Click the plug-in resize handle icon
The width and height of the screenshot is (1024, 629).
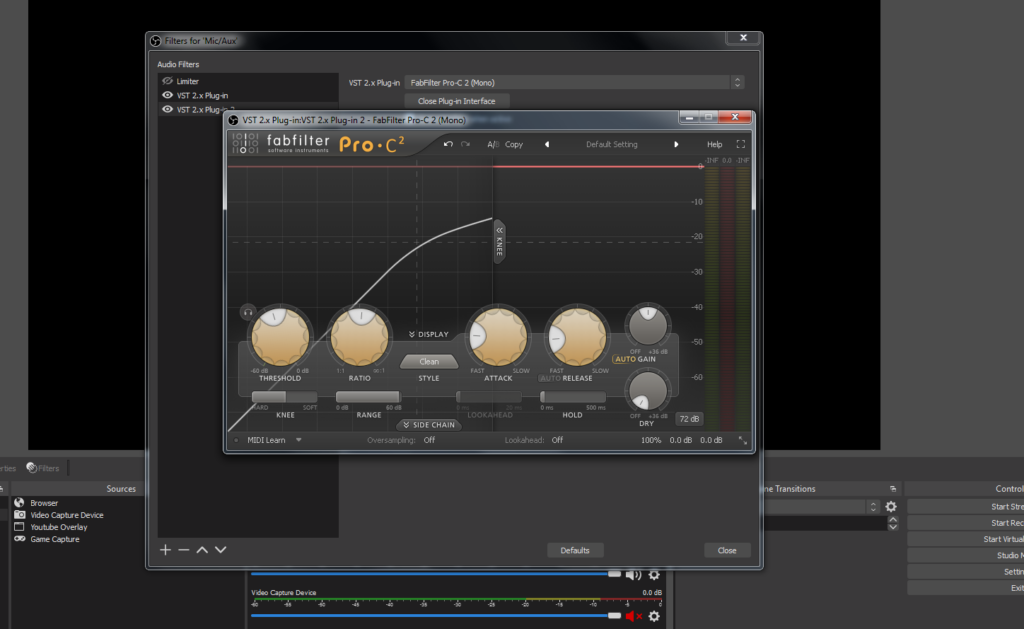click(x=743, y=440)
